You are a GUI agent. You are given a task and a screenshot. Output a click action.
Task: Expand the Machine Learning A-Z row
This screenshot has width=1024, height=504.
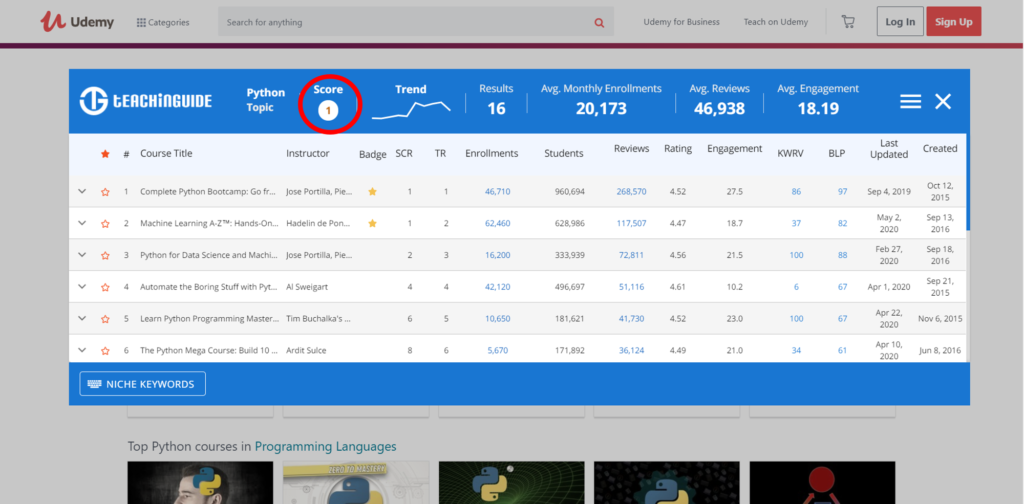point(82,223)
